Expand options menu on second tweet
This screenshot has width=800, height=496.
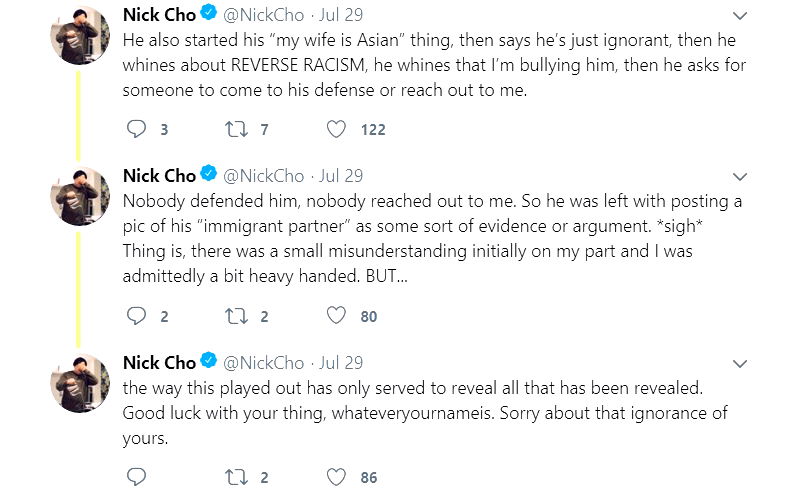coord(740,176)
